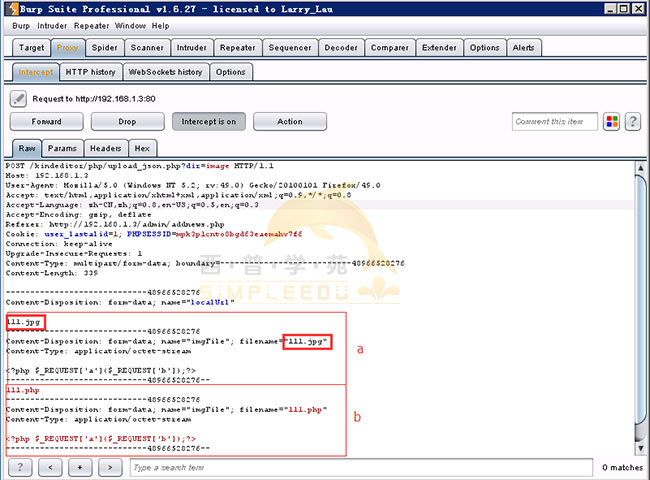This screenshot has height=480, width=650.
Task: Switch to the Extender tab
Action: (x=439, y=48)
